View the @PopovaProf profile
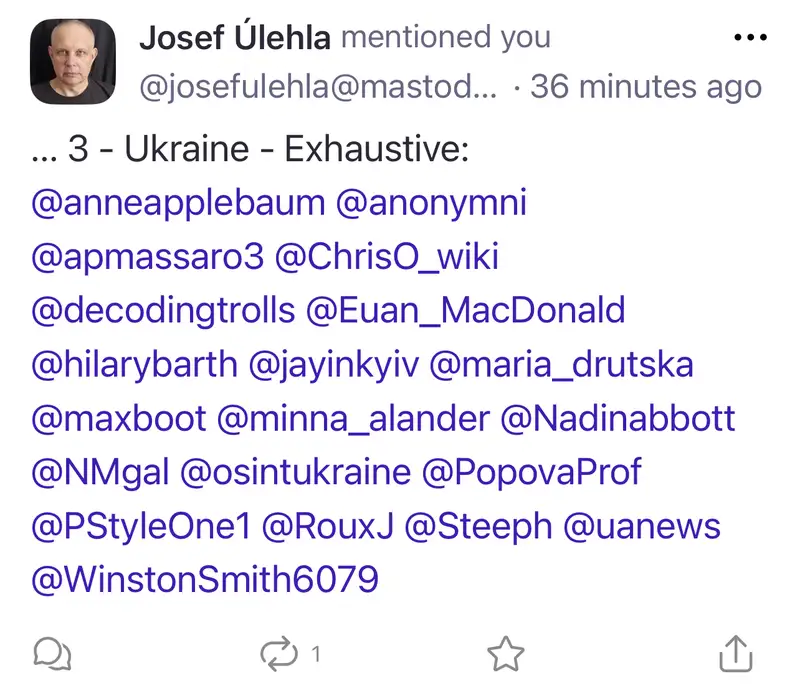800x686 pixels. tap(532, 471)
